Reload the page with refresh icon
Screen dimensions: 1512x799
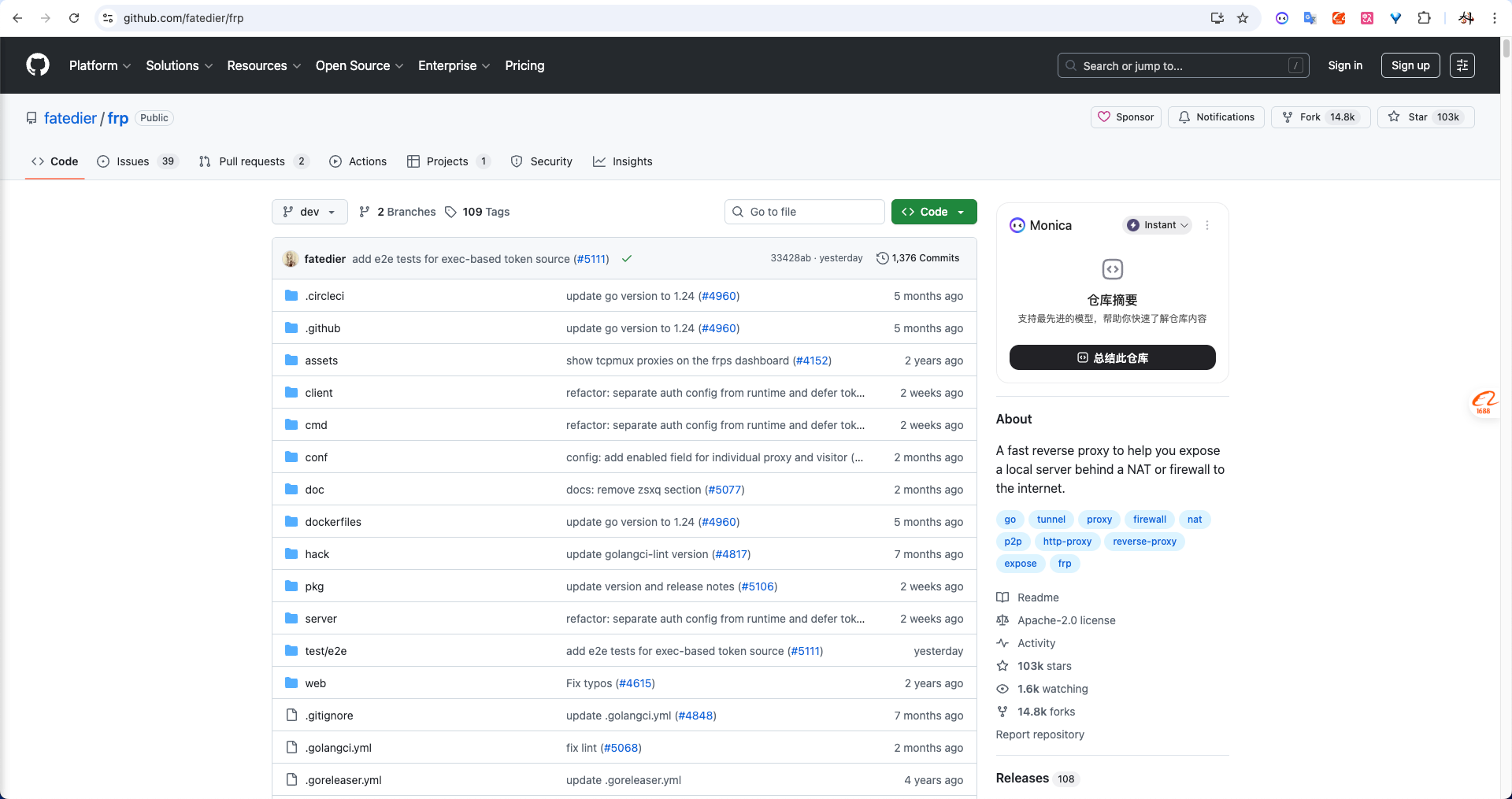click(74, 18)
